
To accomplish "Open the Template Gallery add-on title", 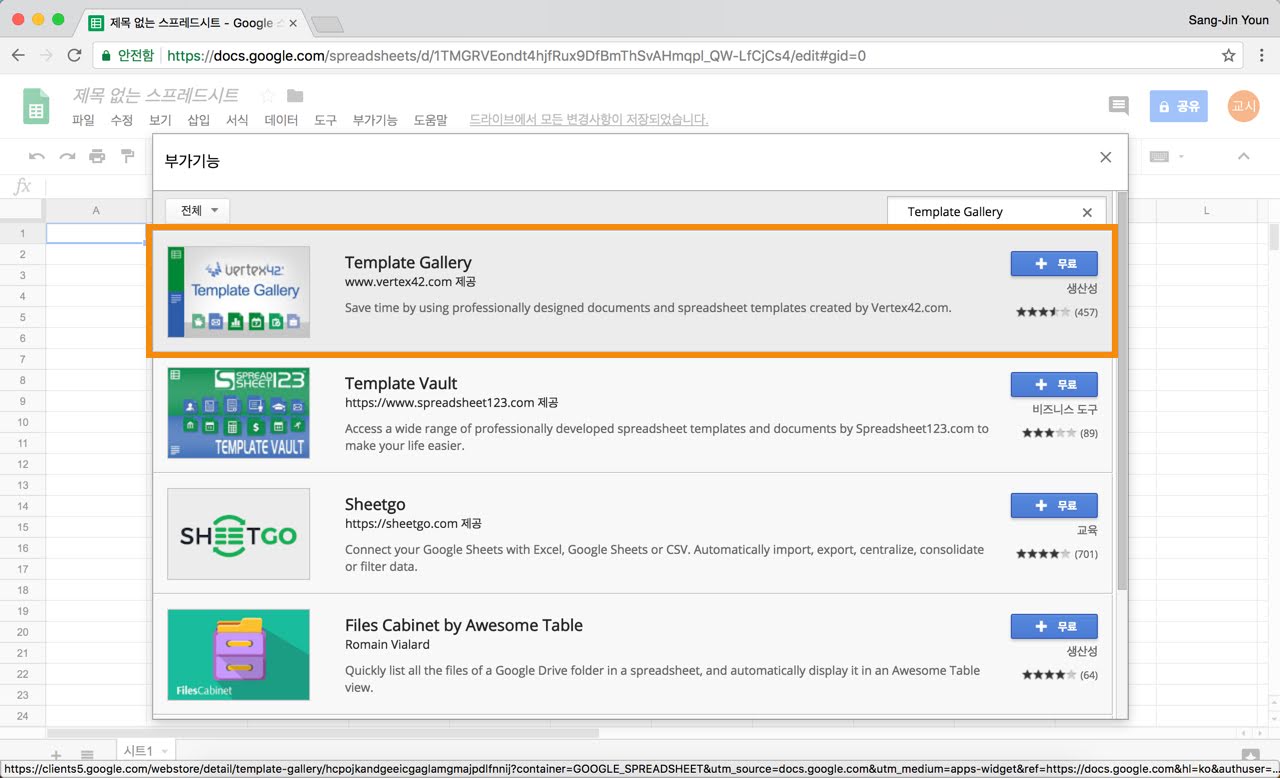I will 408,263.
